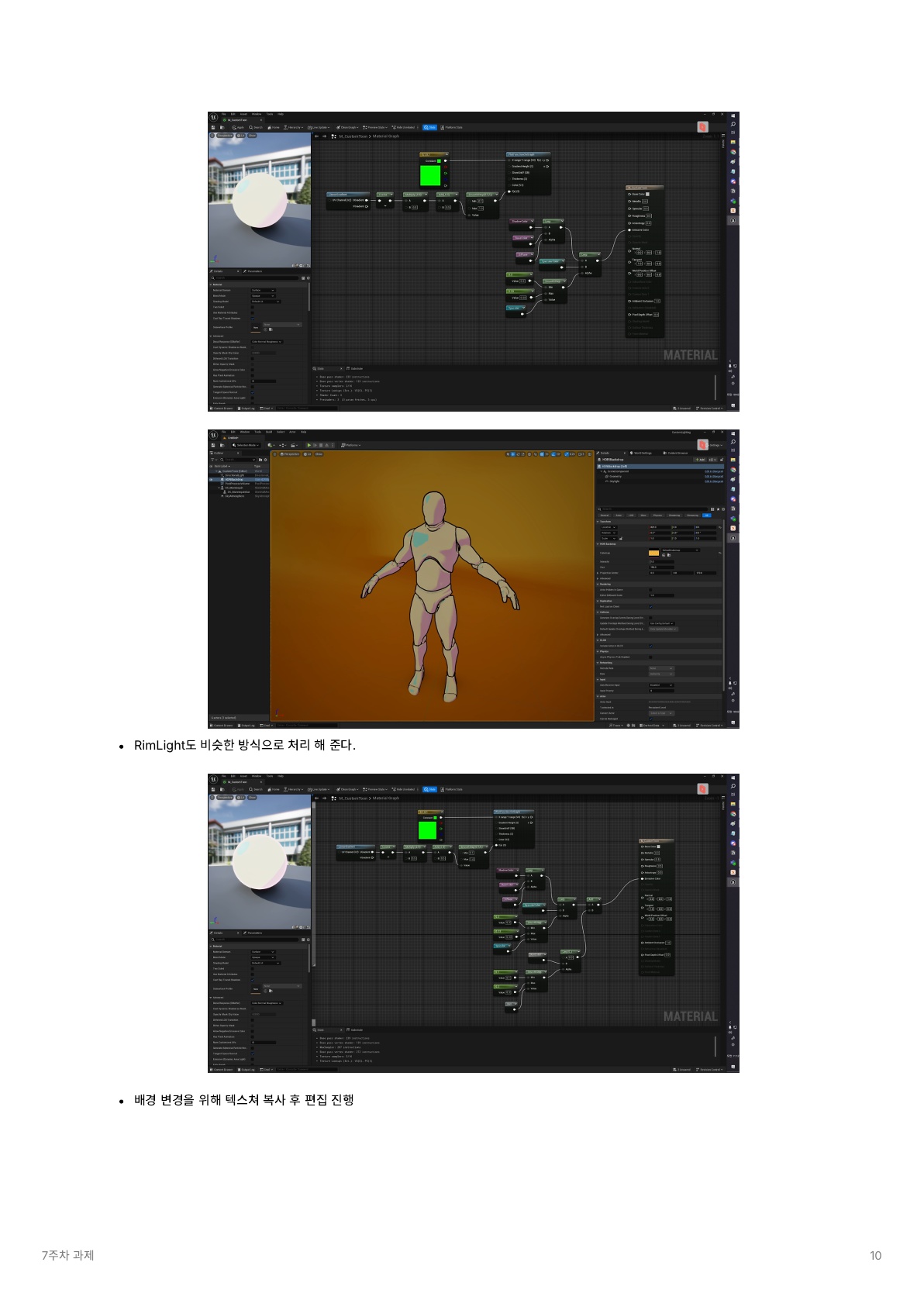Click the lock scale ratio icon in Transform
This screenshot has height=1307, width=924.
tap(621, 539)
